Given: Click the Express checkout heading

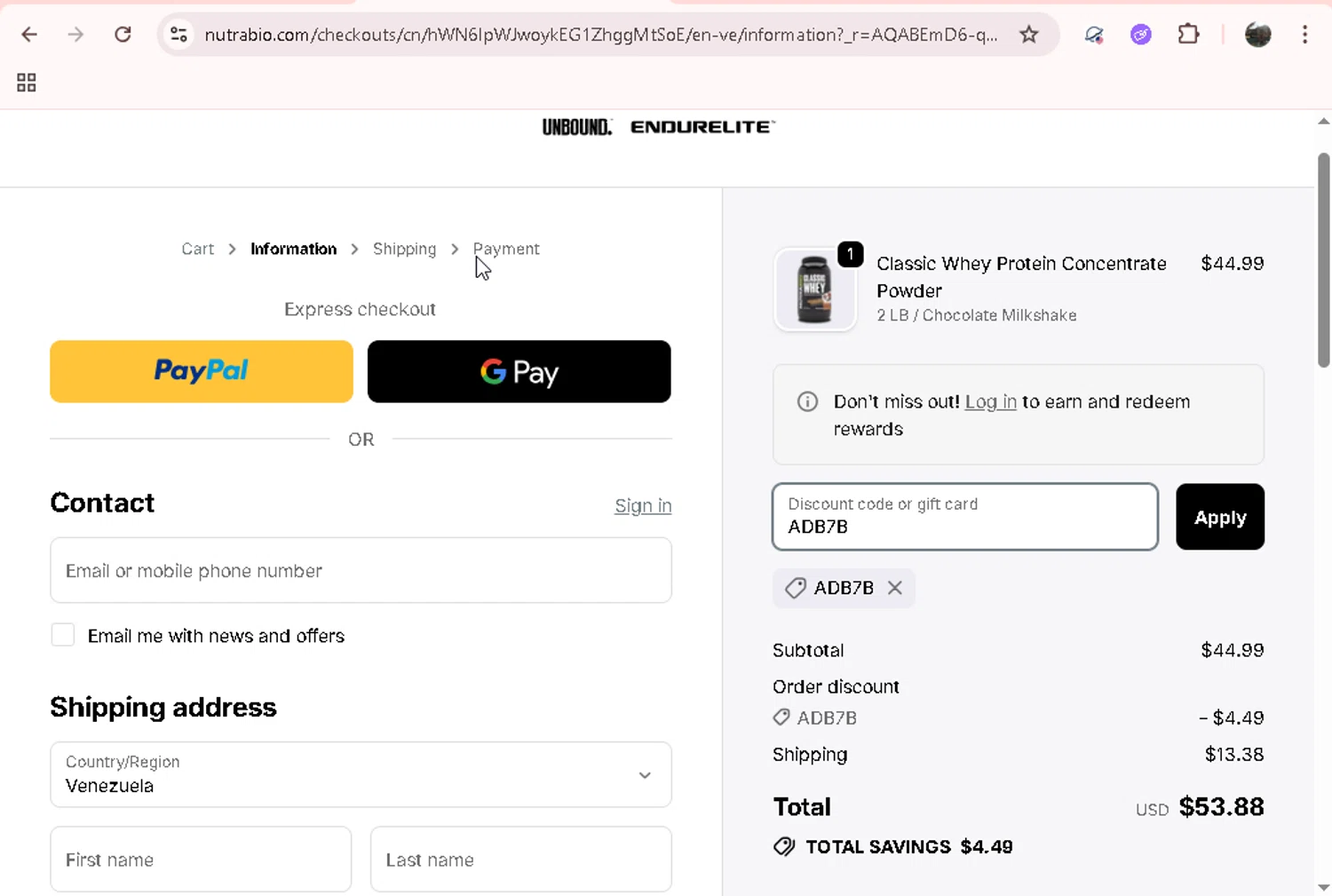Looking at the screenshot, I should click(x=360, y=309).
